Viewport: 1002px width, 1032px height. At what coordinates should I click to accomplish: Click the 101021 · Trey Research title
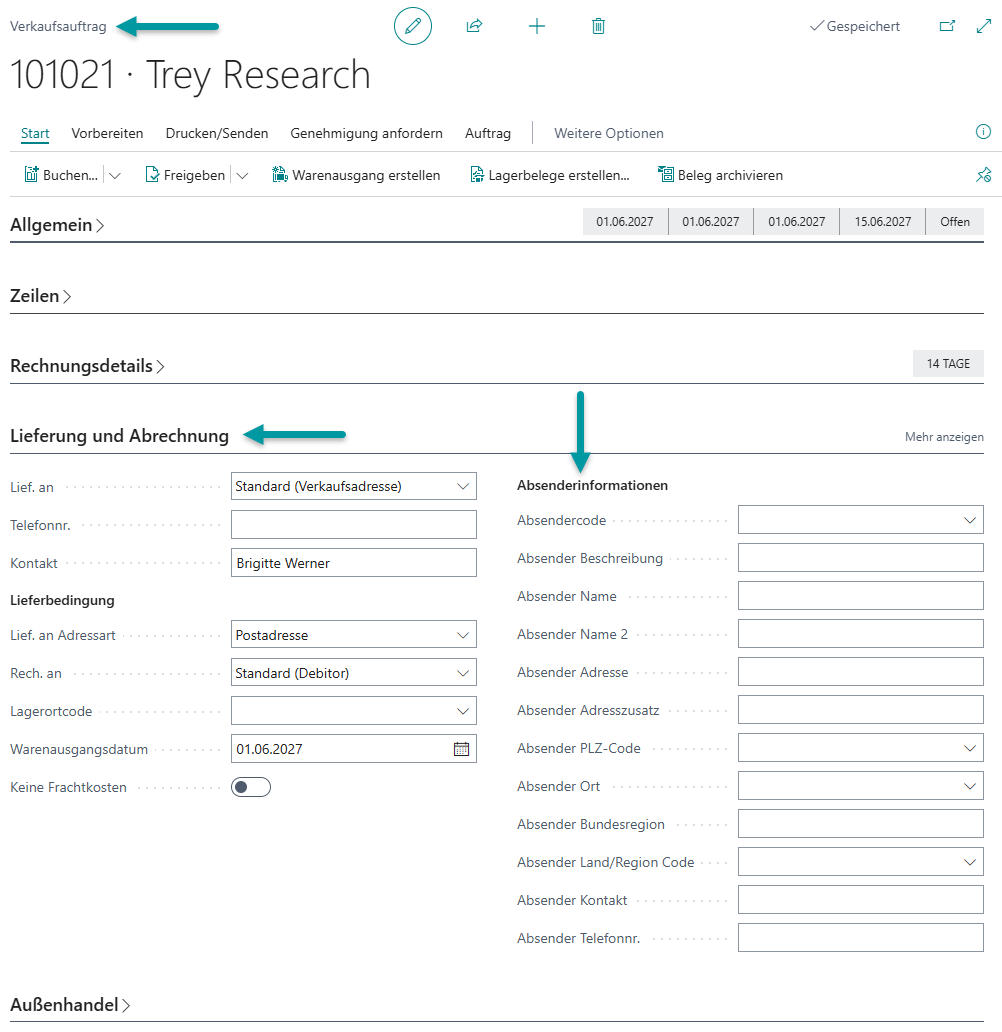click(x=190, y=74)
